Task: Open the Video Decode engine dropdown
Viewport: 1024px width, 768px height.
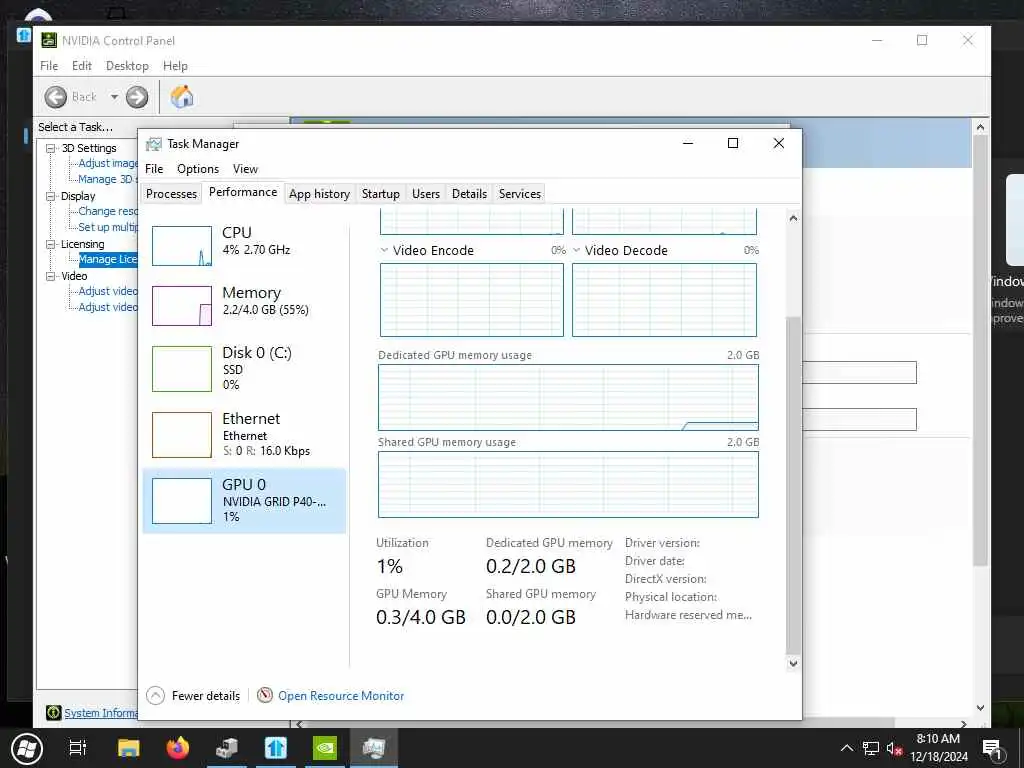Action: (576, 250)
